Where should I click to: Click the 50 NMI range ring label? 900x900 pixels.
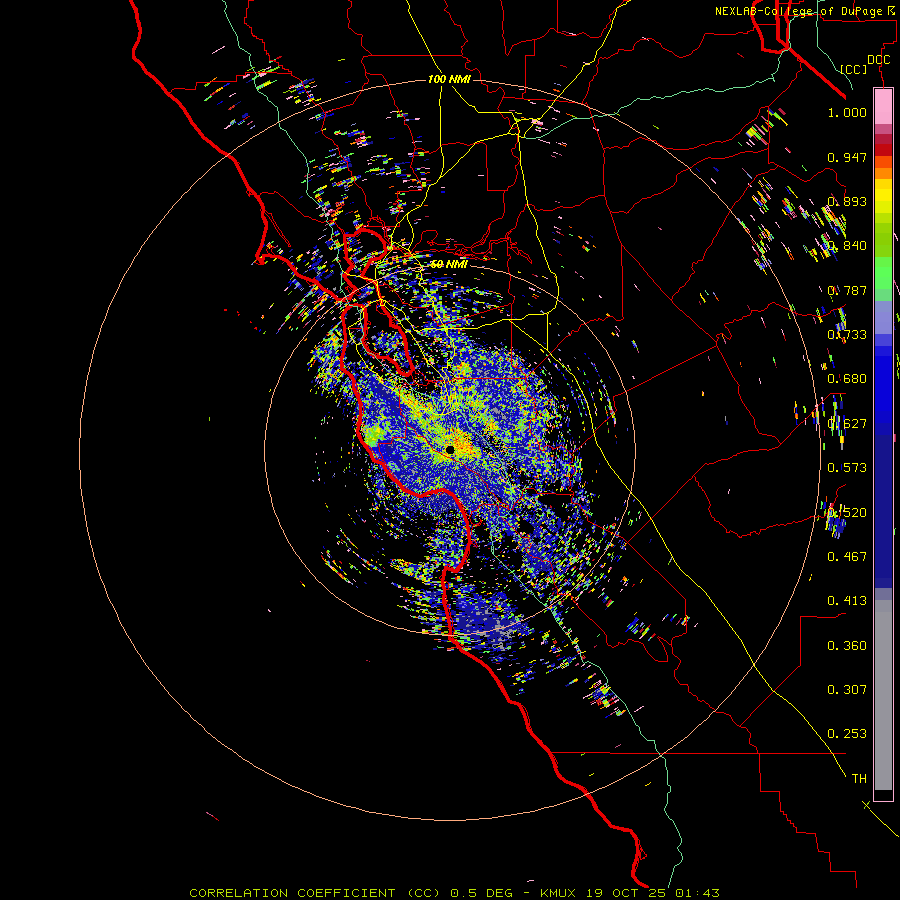[x=448, y=264]
